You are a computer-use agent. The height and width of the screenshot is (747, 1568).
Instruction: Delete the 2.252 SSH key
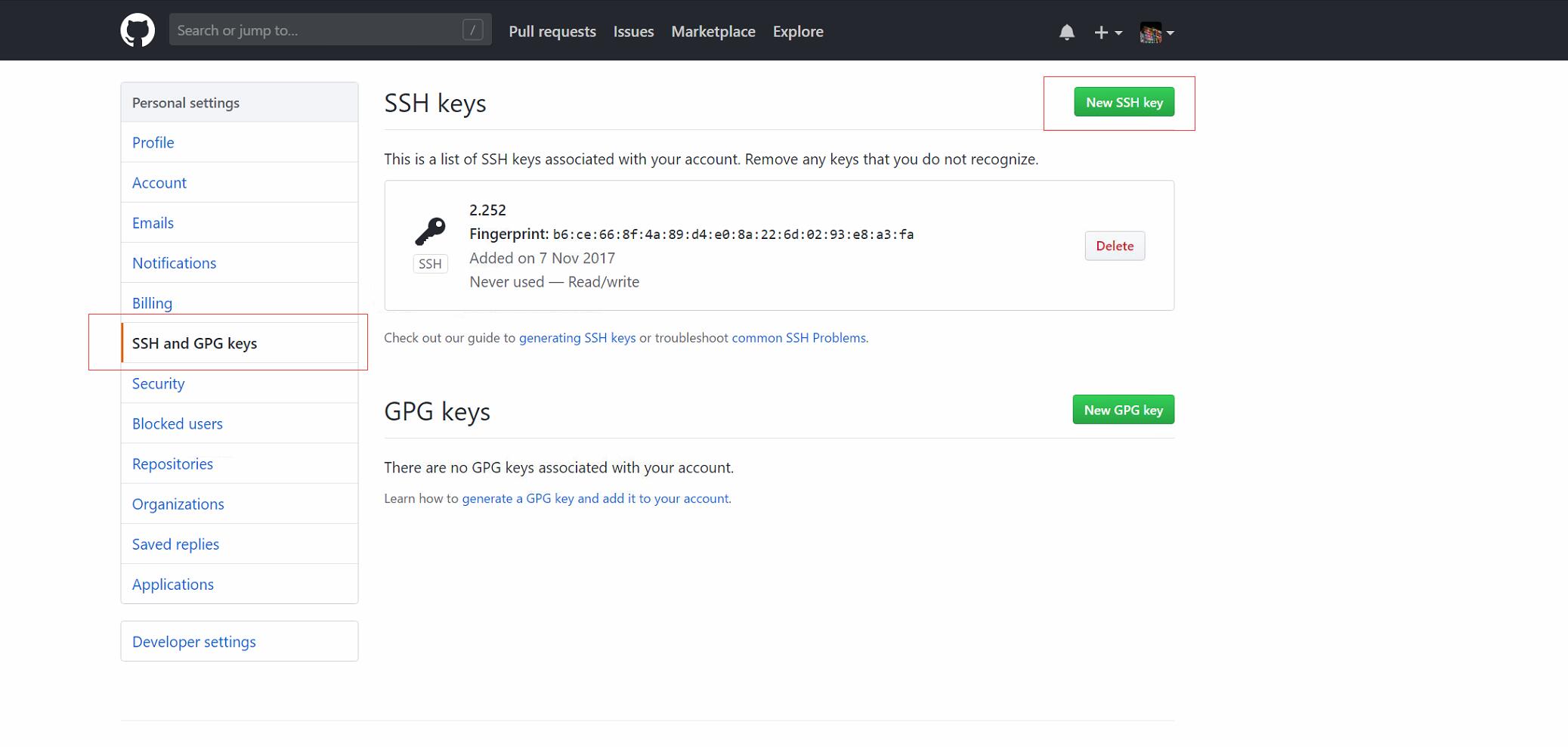pos(1115,246)
